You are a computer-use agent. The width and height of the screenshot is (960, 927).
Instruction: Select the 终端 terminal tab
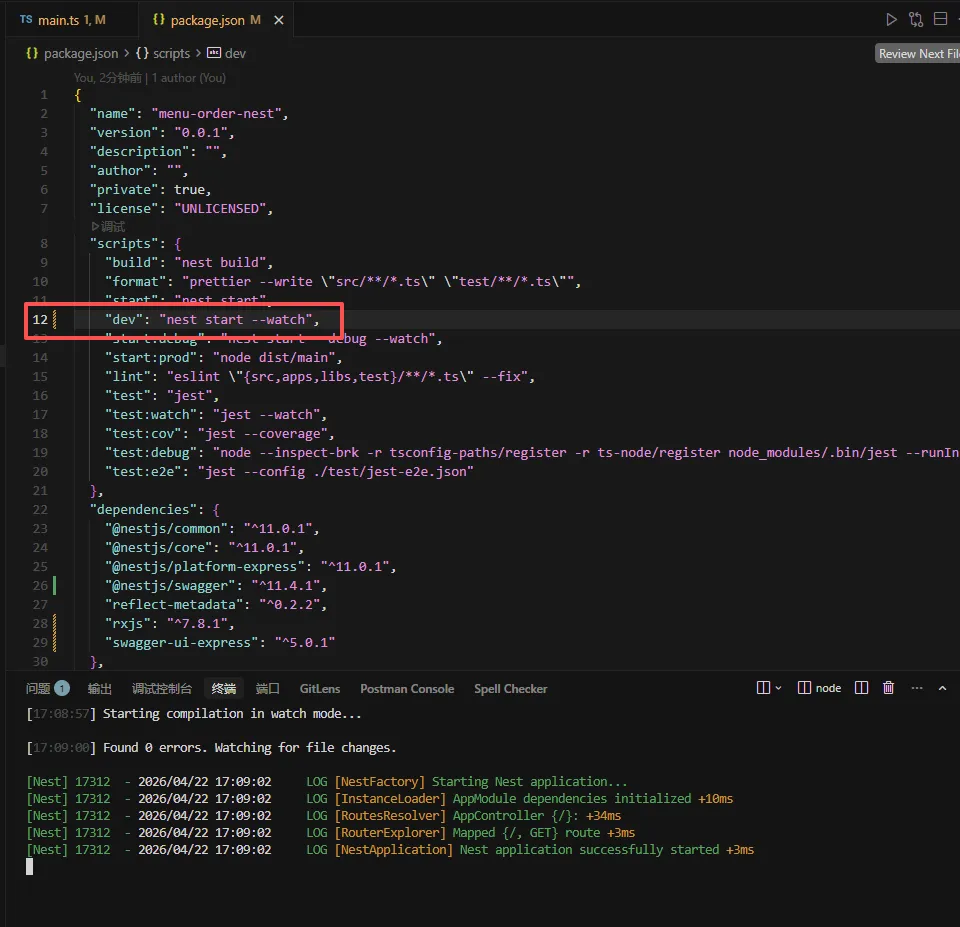223,688
